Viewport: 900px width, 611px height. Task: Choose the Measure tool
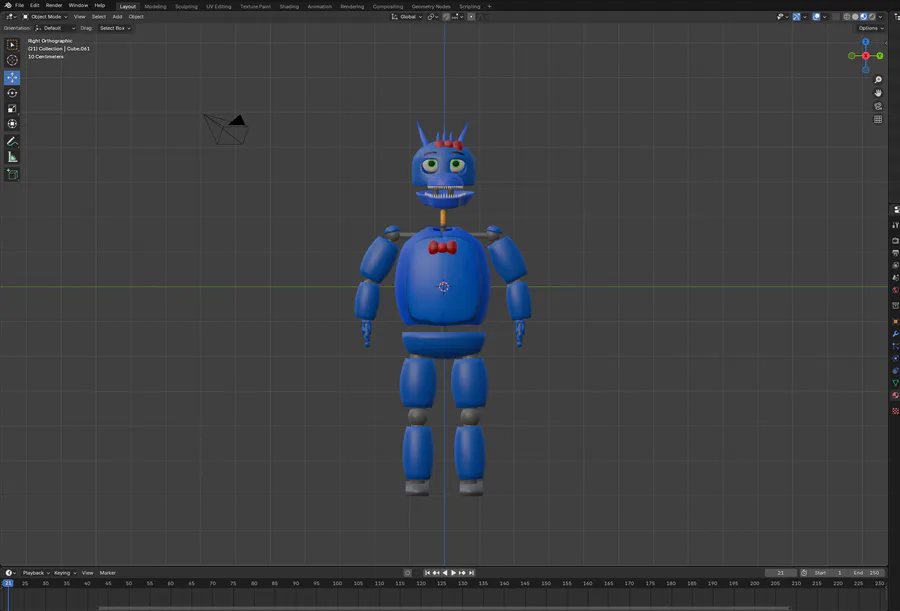(x=12, y=157)
